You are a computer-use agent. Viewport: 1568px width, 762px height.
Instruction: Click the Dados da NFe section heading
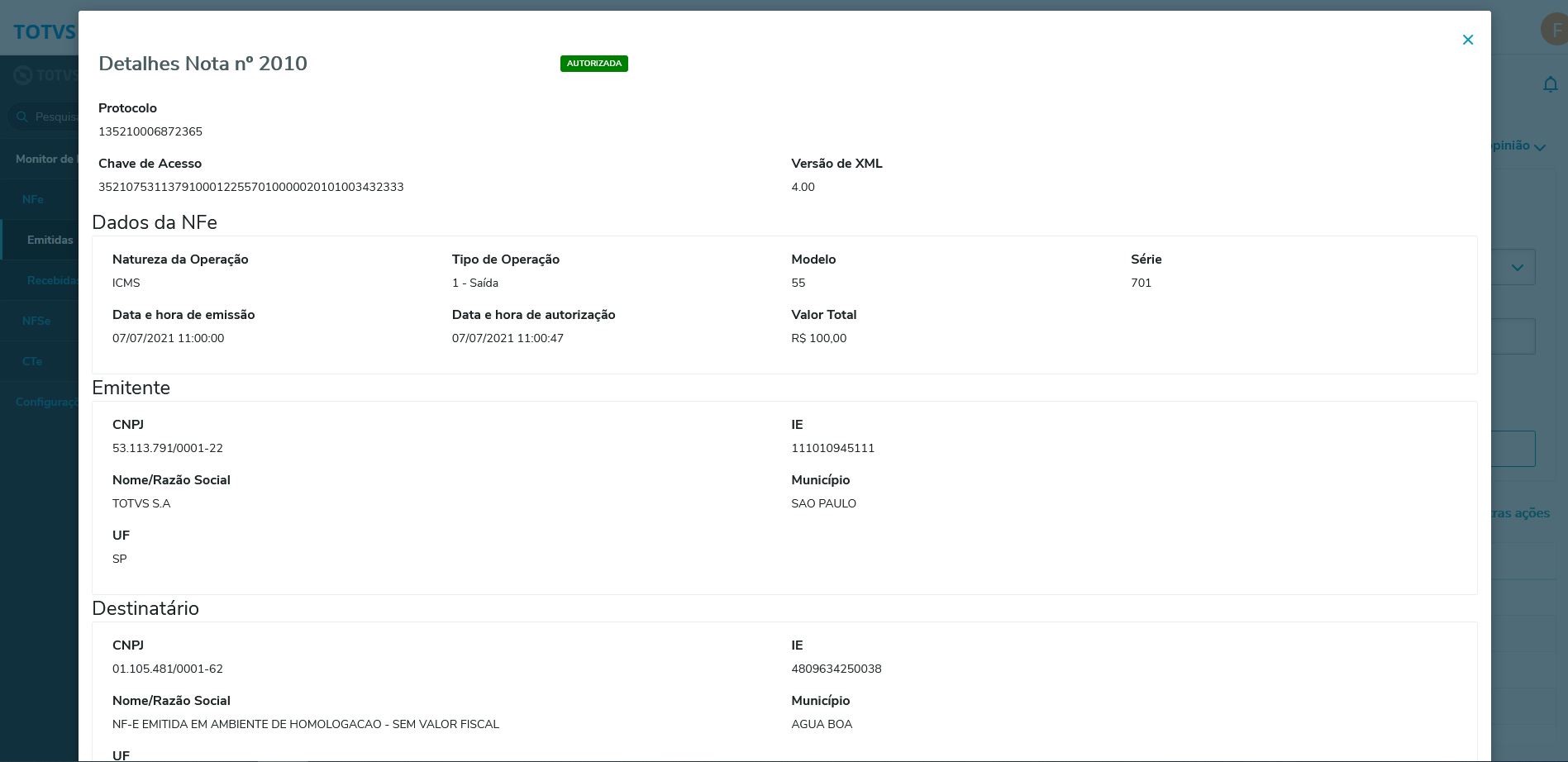point(155,222)
